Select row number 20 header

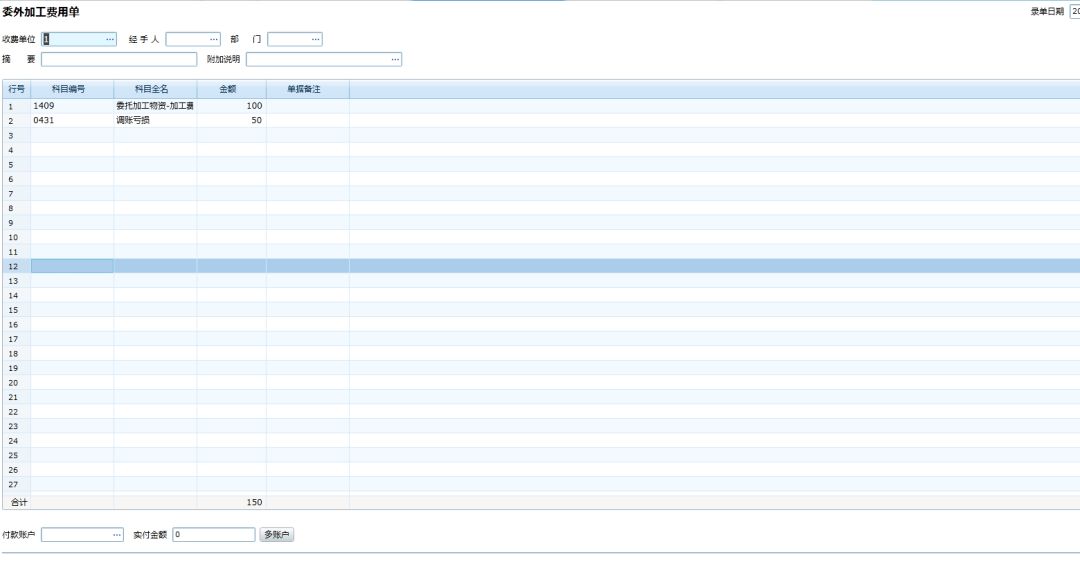pyautogui.click(x=17, y=383)
